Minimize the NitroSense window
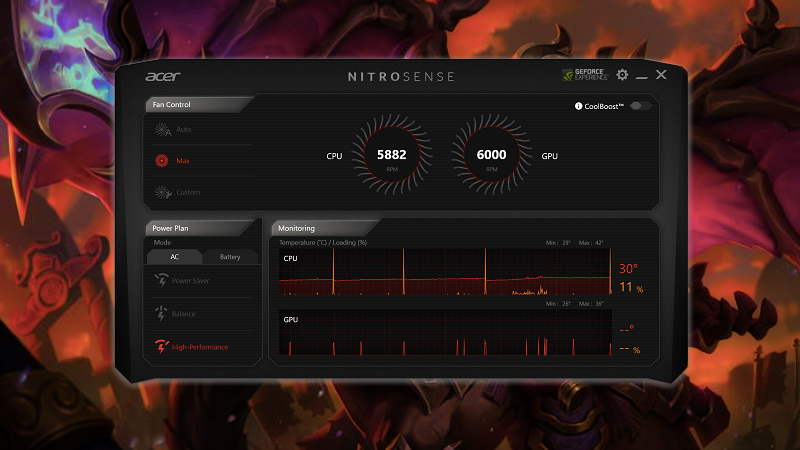 tap(642, 75)
